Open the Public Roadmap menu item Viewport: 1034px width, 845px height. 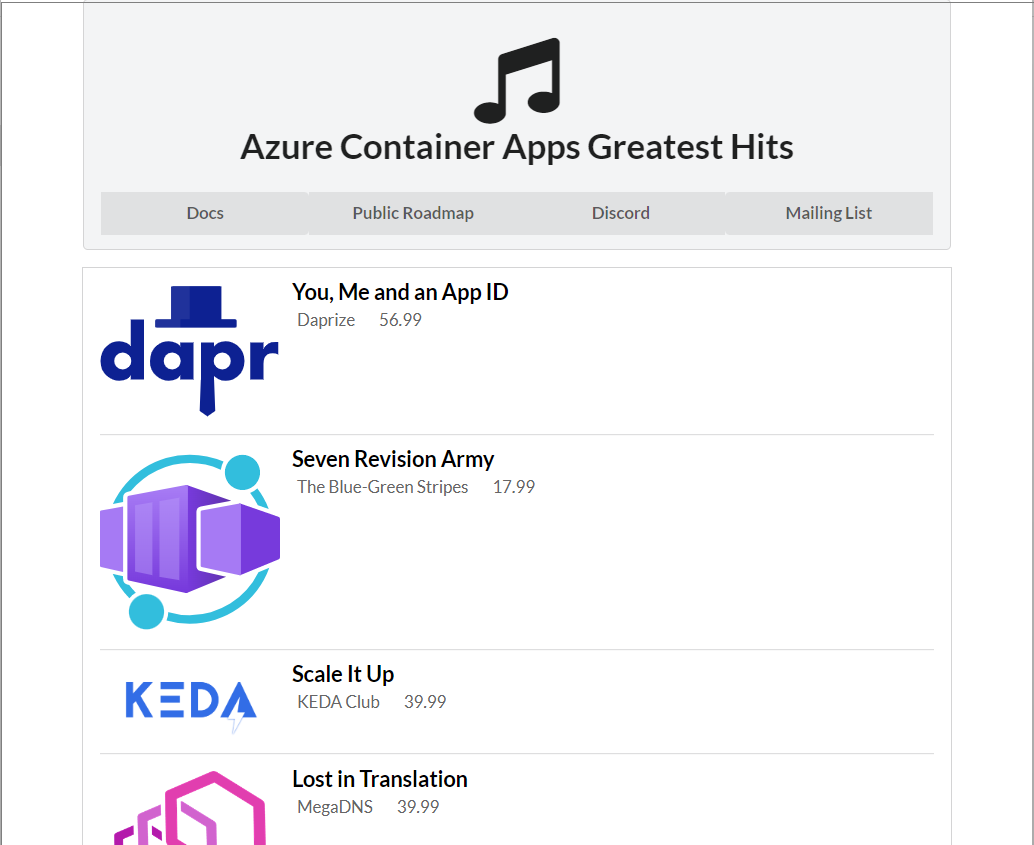point(413,213)
